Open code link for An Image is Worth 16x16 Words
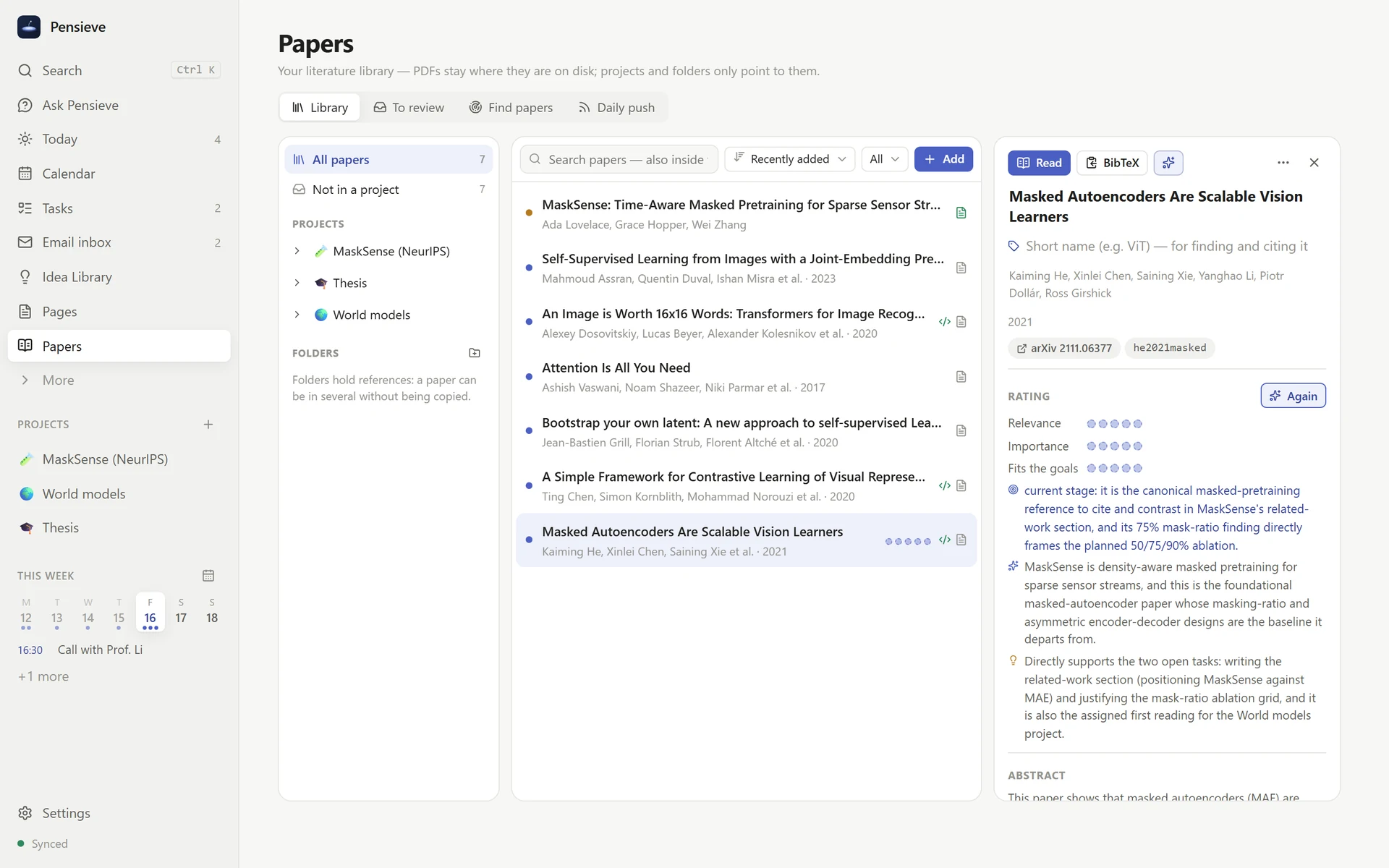Viewport: 1389px width, 868px height. 944,322
